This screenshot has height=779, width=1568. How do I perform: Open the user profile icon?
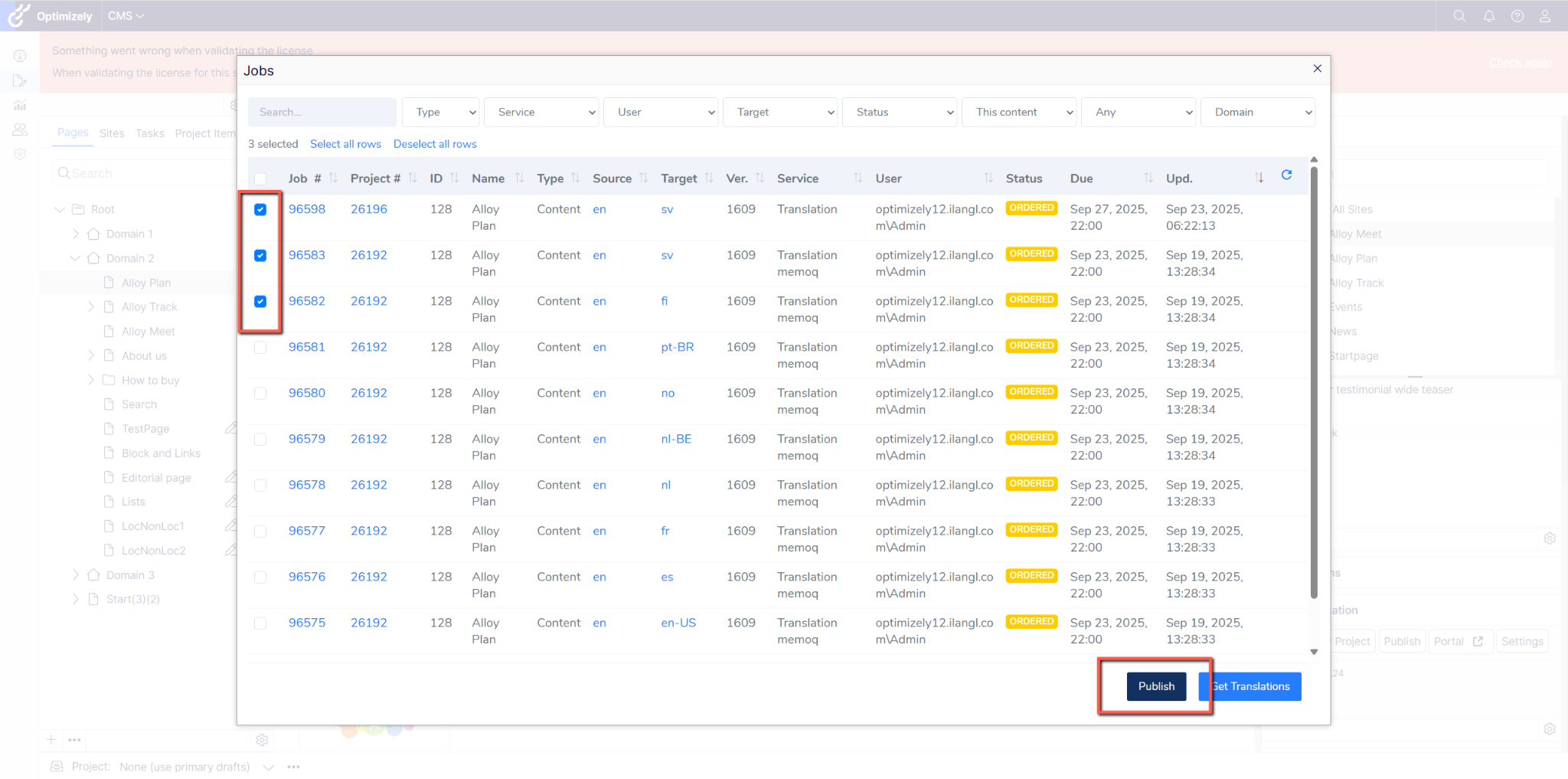[x=1545, y=16]
